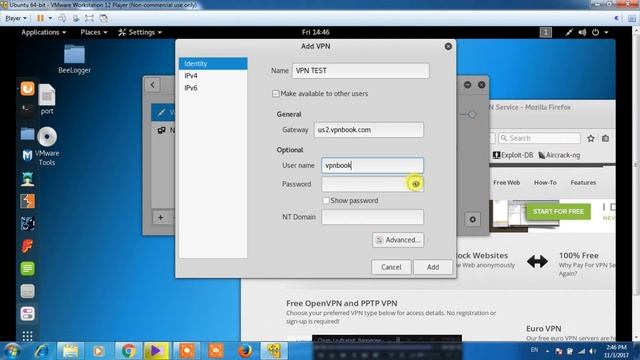Click the plus button to add connection
The width and height of the screenshot is (640, 360).
point(160,218)
